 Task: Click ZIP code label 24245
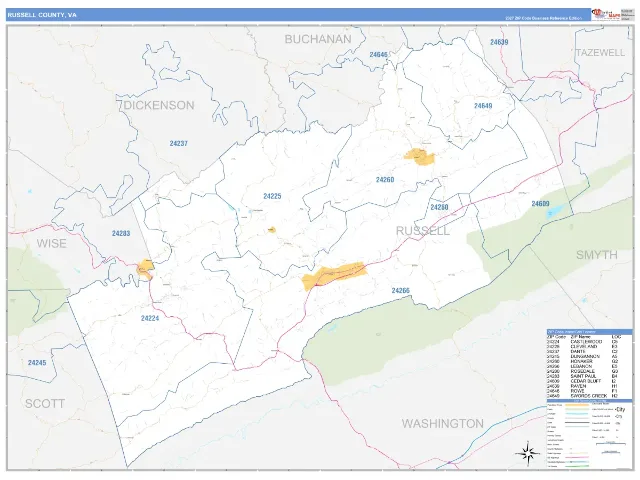[37, 362]
